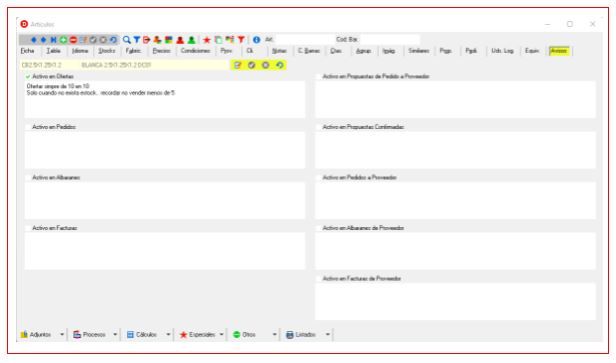Click the green person icon
This screenshot has height=363, width=616.
coord(192,40)
